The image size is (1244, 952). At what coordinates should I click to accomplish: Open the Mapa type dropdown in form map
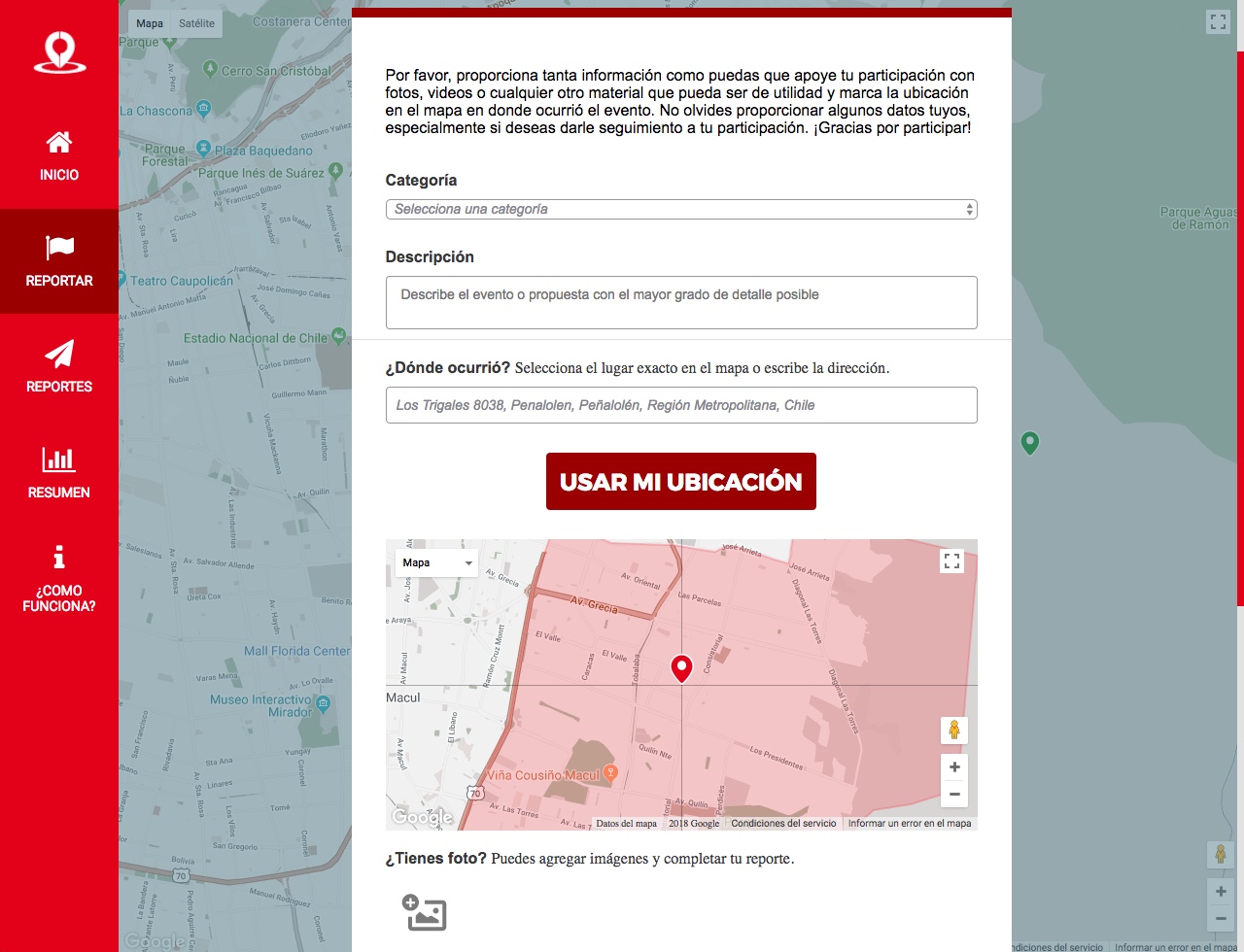pos(436,563)
